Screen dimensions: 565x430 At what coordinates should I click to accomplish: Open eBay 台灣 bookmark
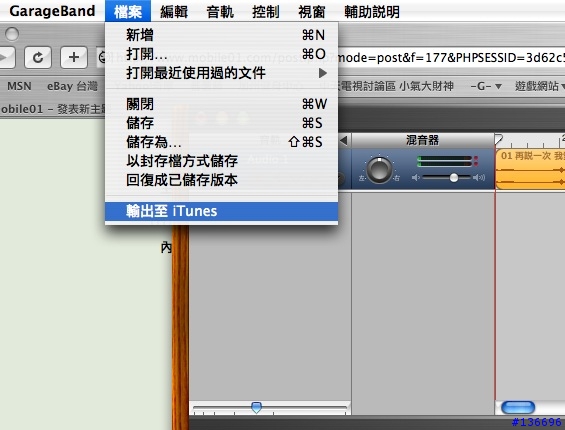(x=72, y=86)
